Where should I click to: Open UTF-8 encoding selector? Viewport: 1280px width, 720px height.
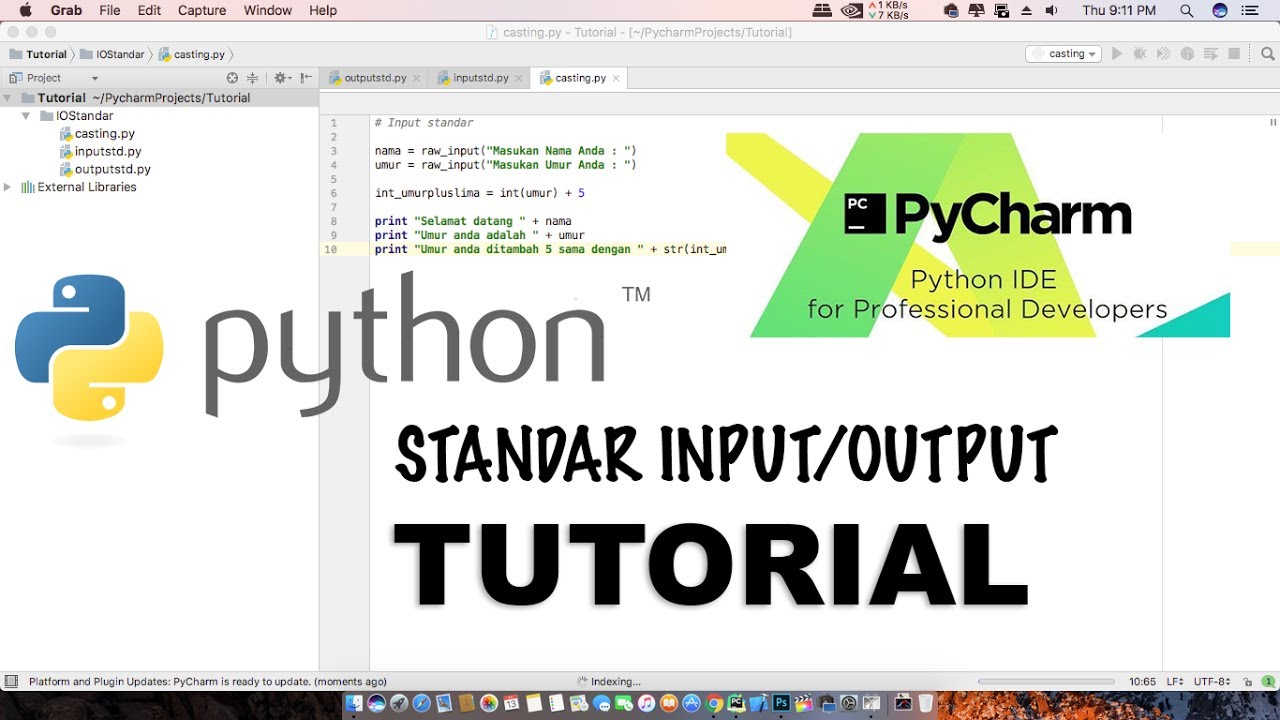click(1211, 681)
